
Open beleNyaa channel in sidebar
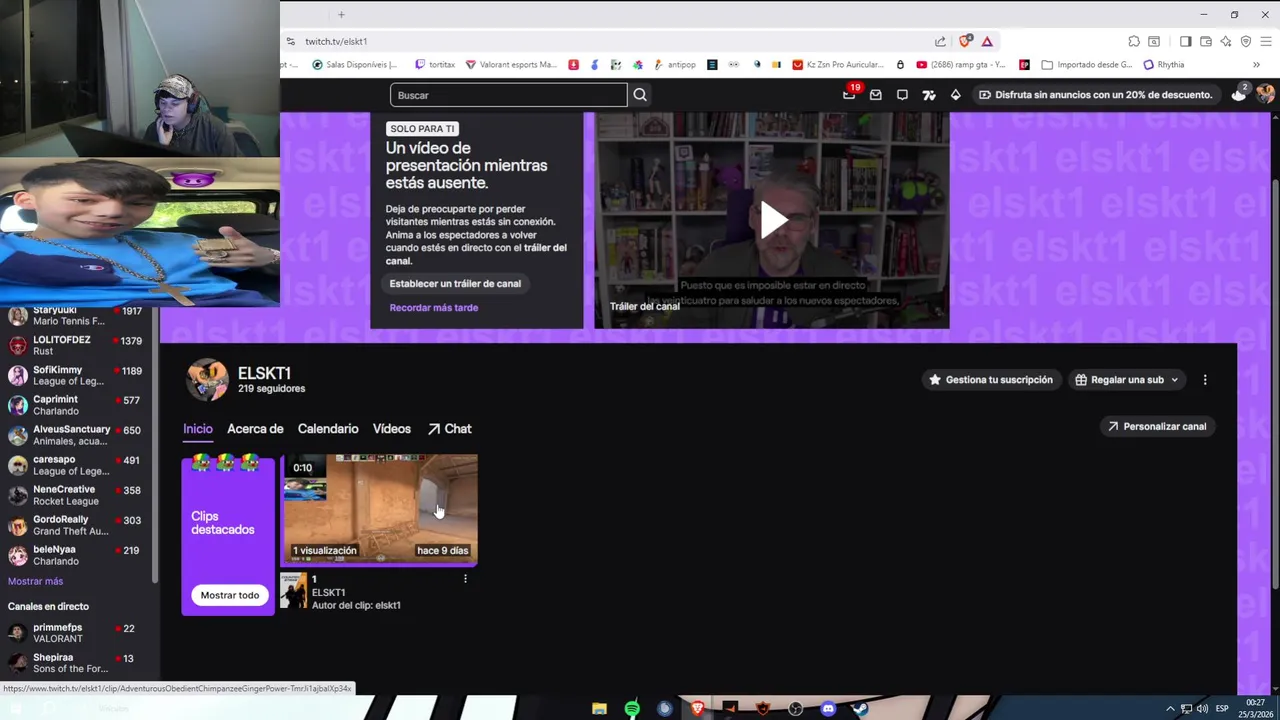click(x=76, y=555)
